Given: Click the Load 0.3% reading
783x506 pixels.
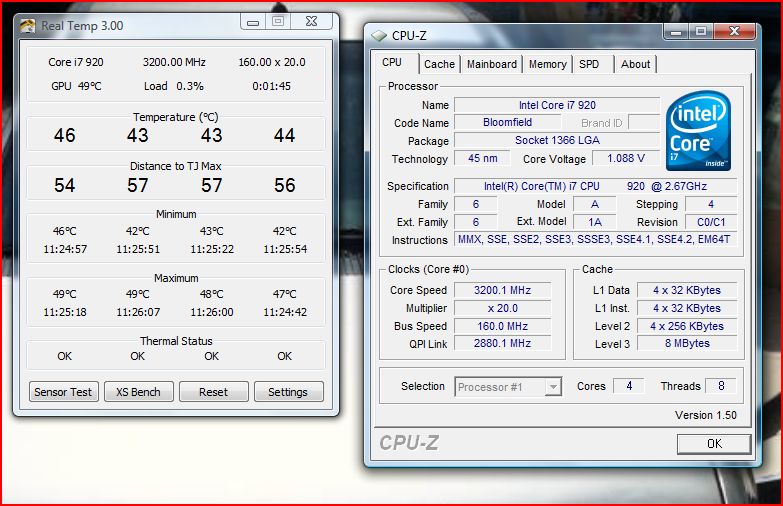Looking at the screenshot, I should (174, 86).
